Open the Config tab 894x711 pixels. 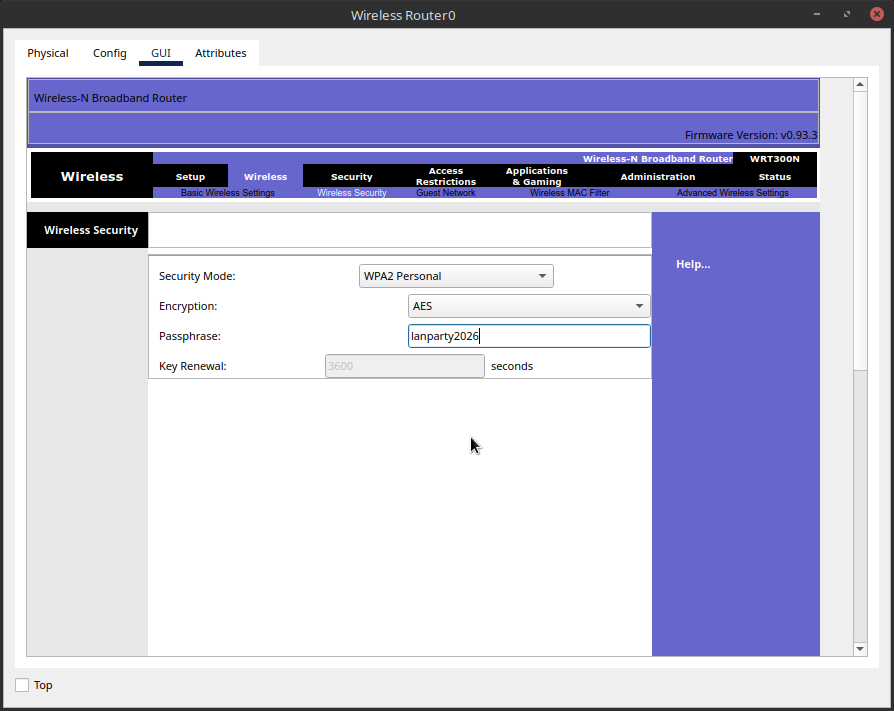pyautogui.click(x=110, y=53)
